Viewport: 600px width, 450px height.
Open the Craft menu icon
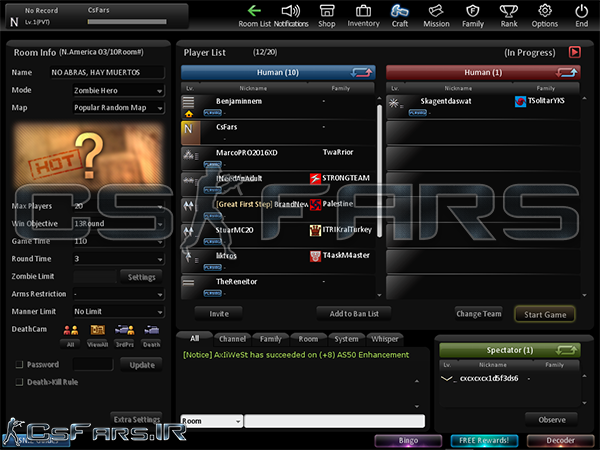click(x=400, y=15)
